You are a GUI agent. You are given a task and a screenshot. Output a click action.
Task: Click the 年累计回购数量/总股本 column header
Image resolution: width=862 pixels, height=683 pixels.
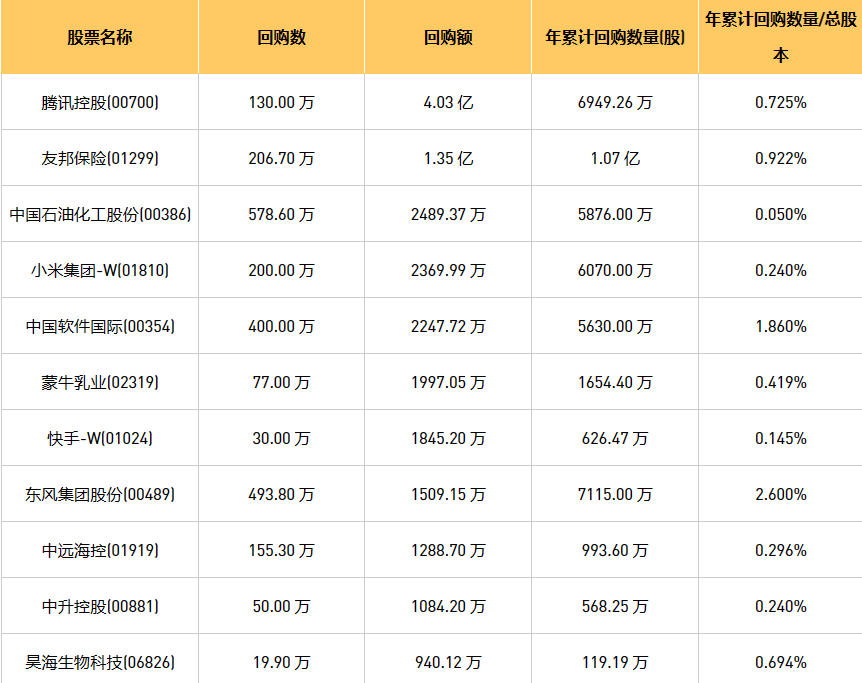pos(781,37)
